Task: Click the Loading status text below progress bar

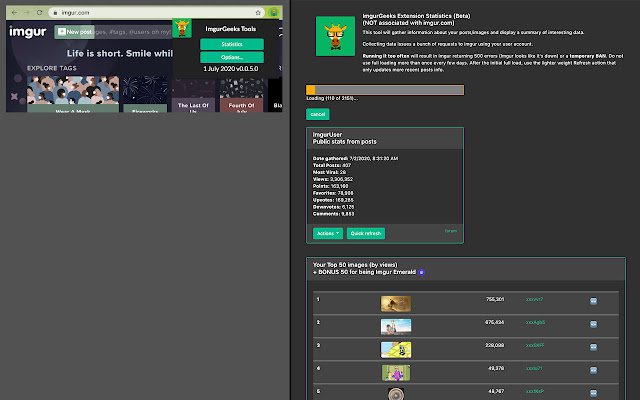Action: click(332, 98)
